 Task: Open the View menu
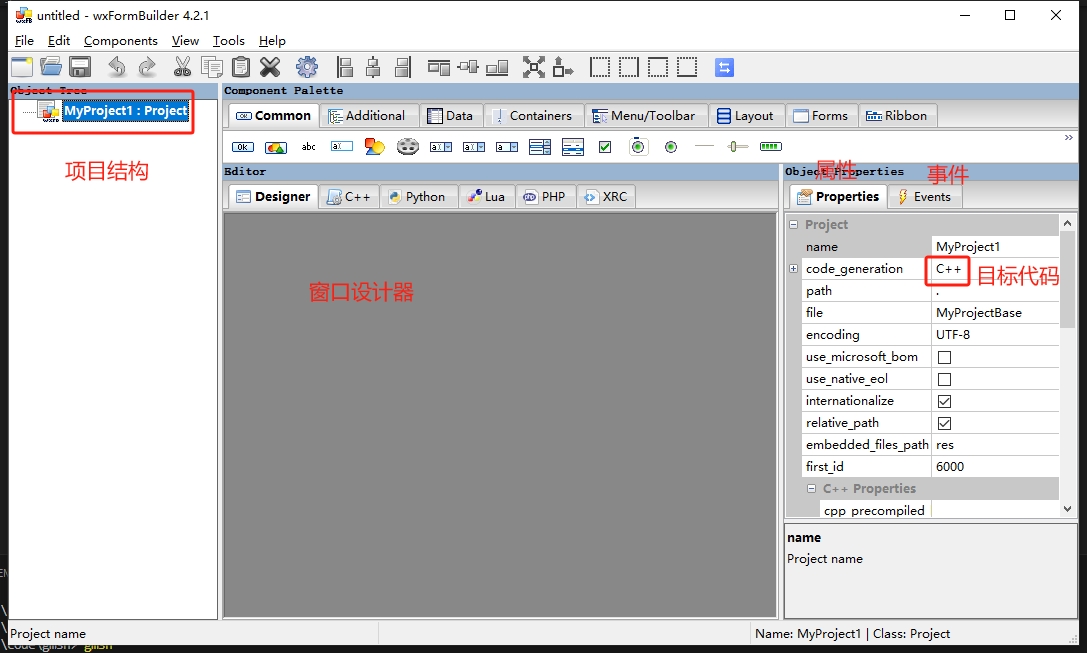click(185, 41)
